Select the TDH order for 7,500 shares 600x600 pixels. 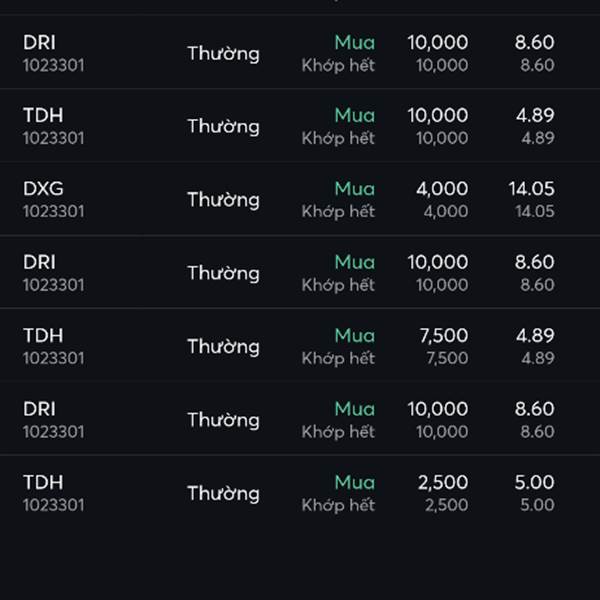[300, 346]
